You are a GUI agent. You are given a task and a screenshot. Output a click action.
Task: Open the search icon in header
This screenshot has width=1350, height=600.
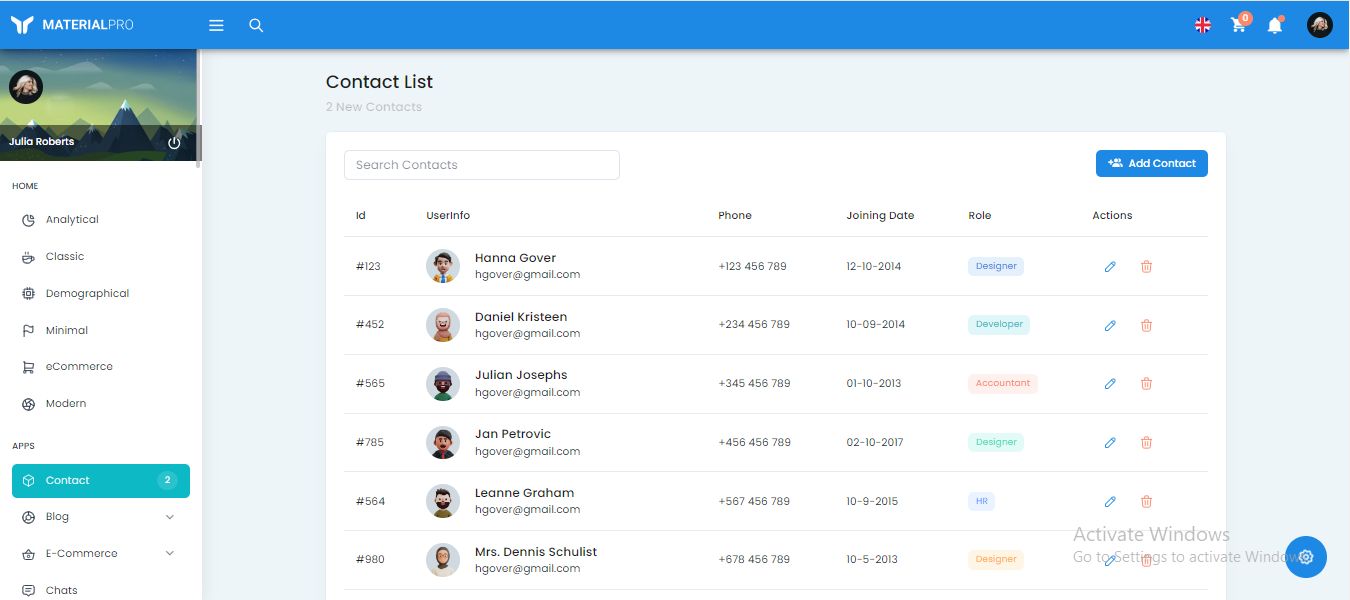(256, 25)
